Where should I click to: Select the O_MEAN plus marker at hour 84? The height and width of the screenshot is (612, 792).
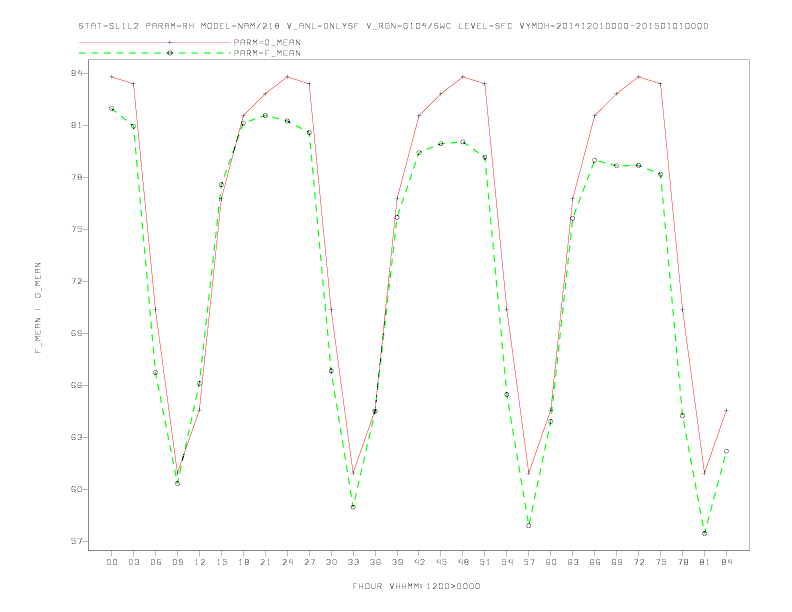click(727, 410)
